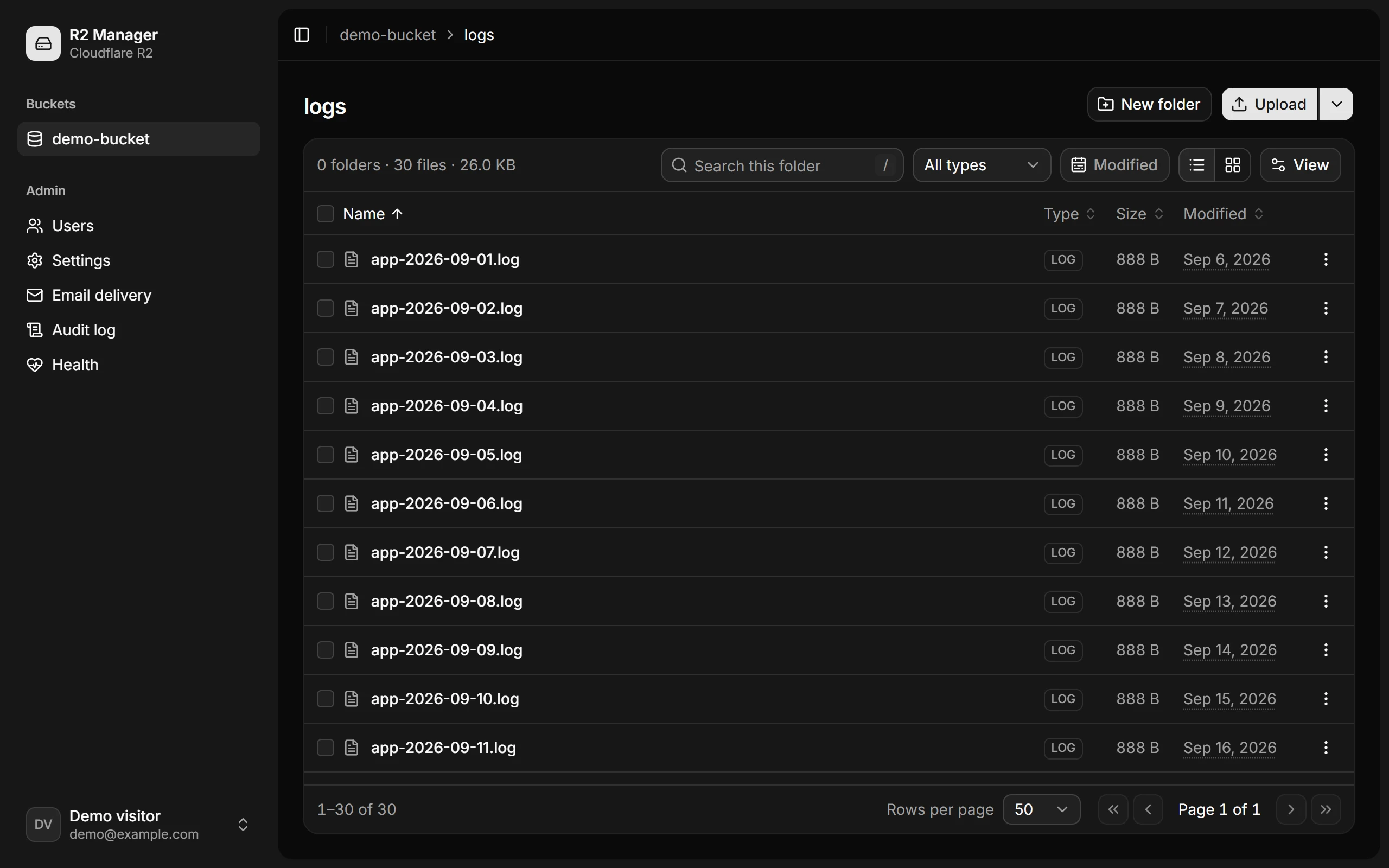Switch to list view layout
The width and height of the screenshot is (1389, 868).
coord(1197,165)
